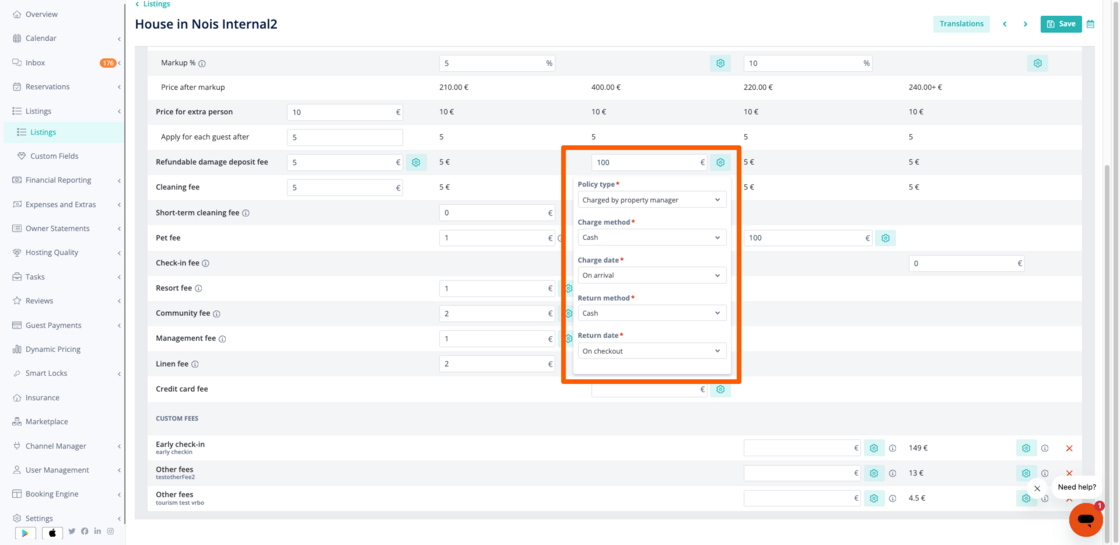Click settings gear beside Refundable damage deposit fee

click(416, 162)
